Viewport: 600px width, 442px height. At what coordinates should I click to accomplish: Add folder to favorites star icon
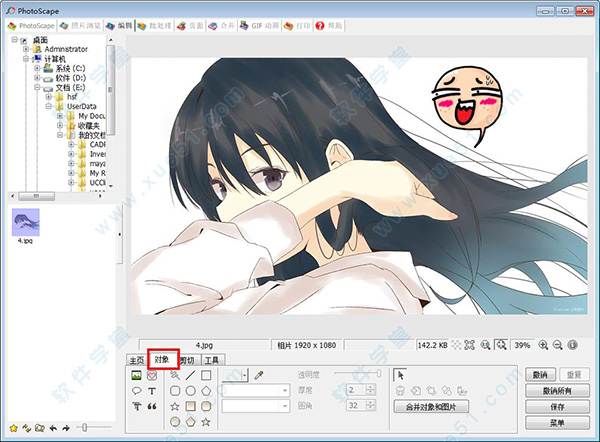pyautogui.click(x=14, y=428)
